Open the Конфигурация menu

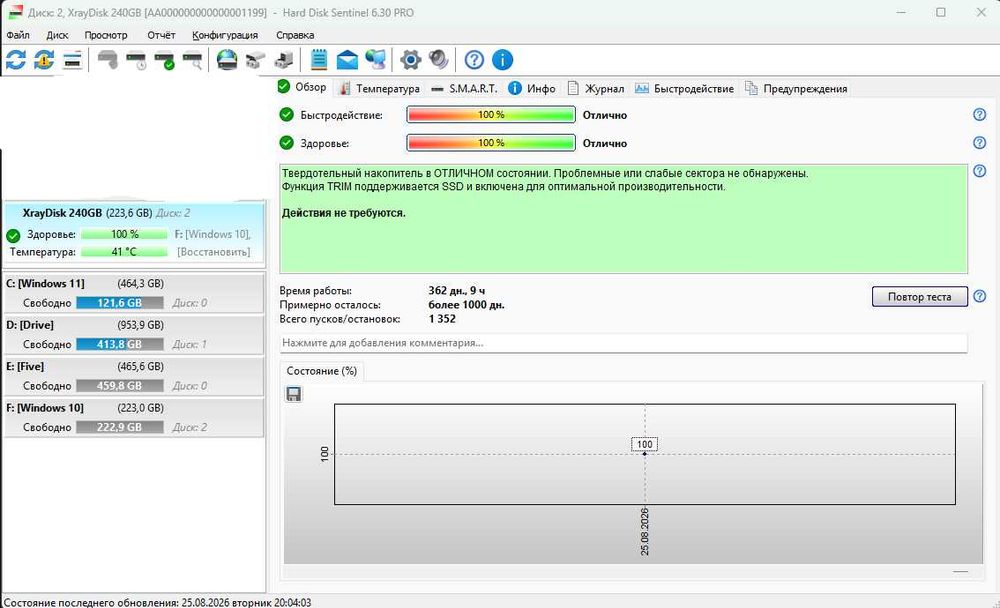[x=225, y=35]
